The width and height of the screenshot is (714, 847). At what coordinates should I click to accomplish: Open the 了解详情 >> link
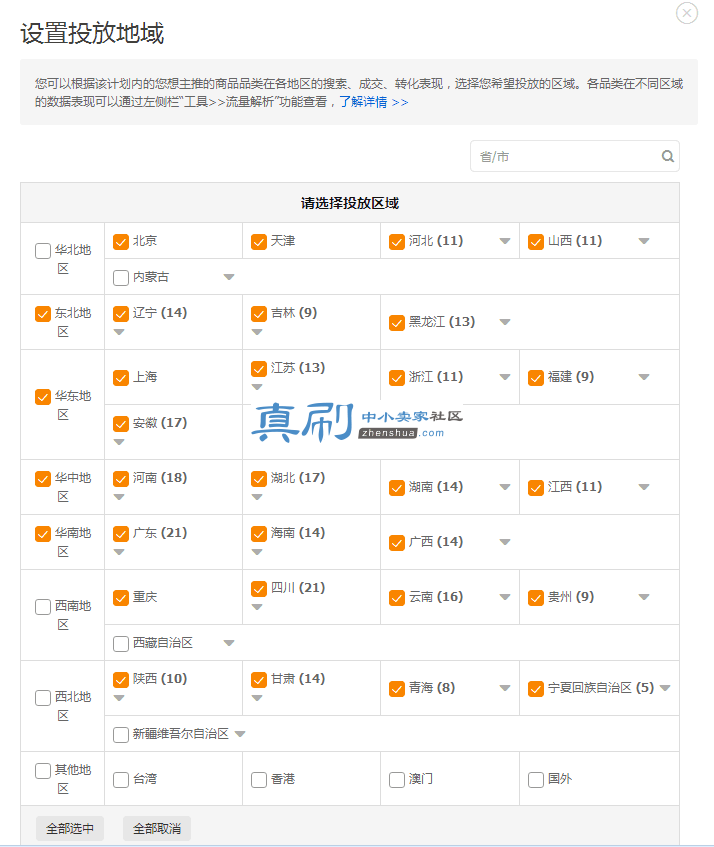point(374,102)
